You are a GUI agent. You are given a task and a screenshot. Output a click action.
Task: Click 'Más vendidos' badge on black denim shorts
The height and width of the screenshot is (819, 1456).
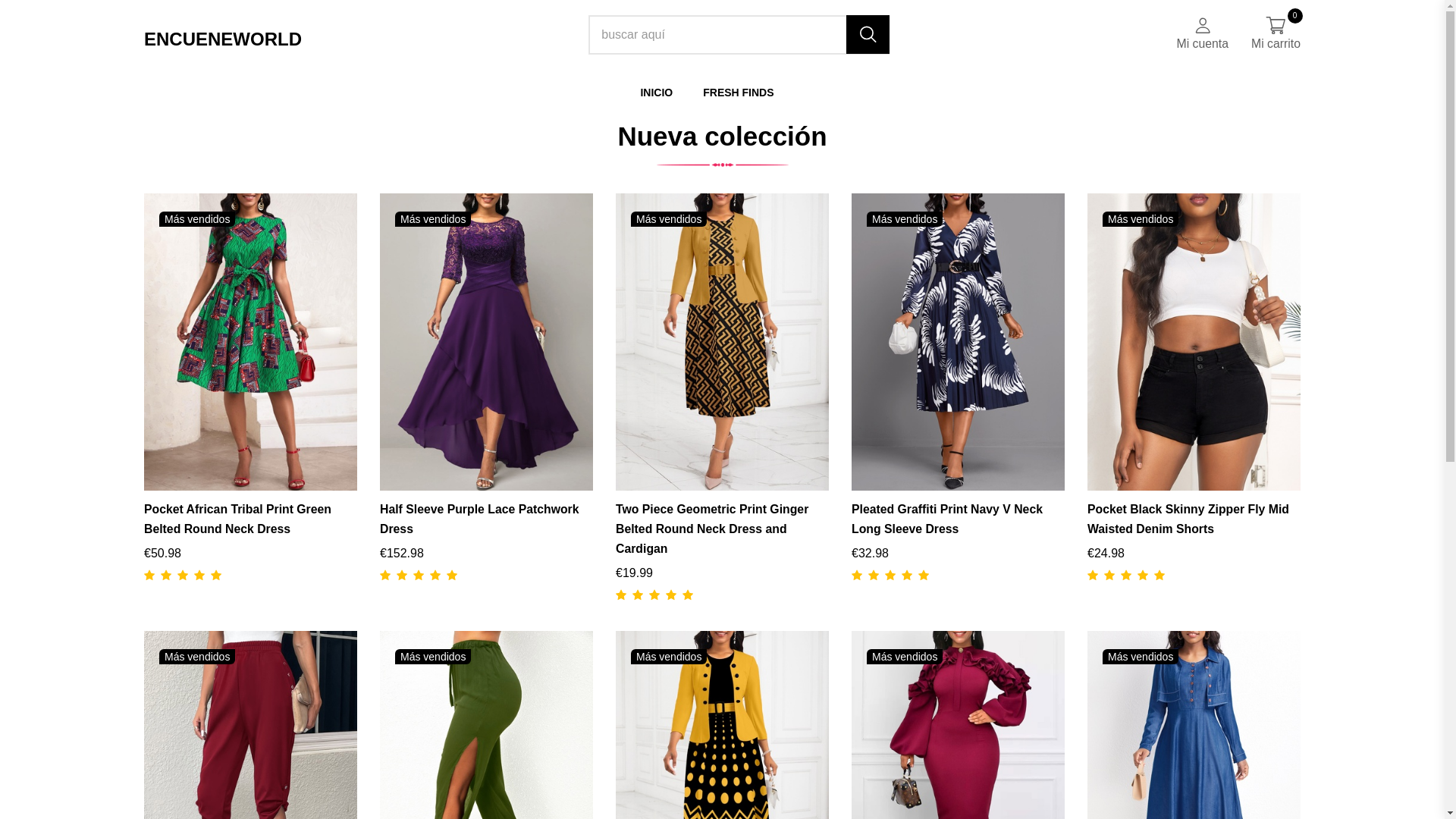click(x=1141, y=219)
